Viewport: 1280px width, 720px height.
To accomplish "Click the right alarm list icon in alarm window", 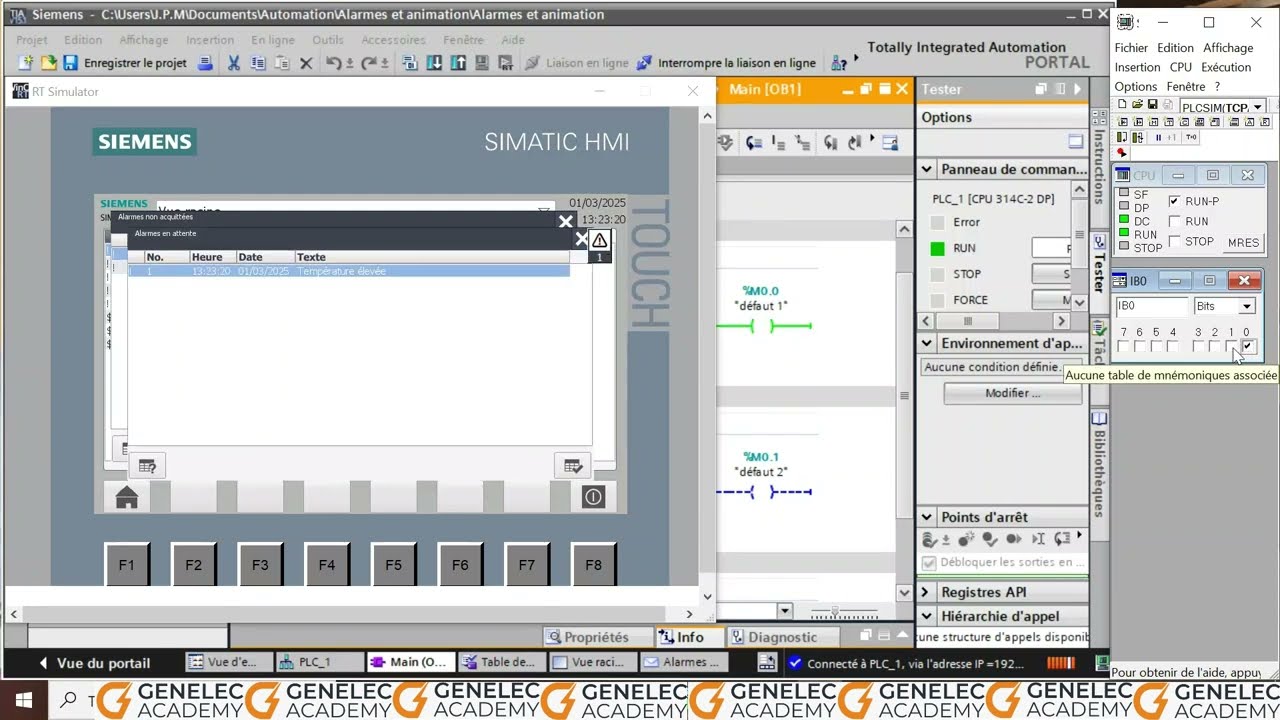I will click(573, 466).
